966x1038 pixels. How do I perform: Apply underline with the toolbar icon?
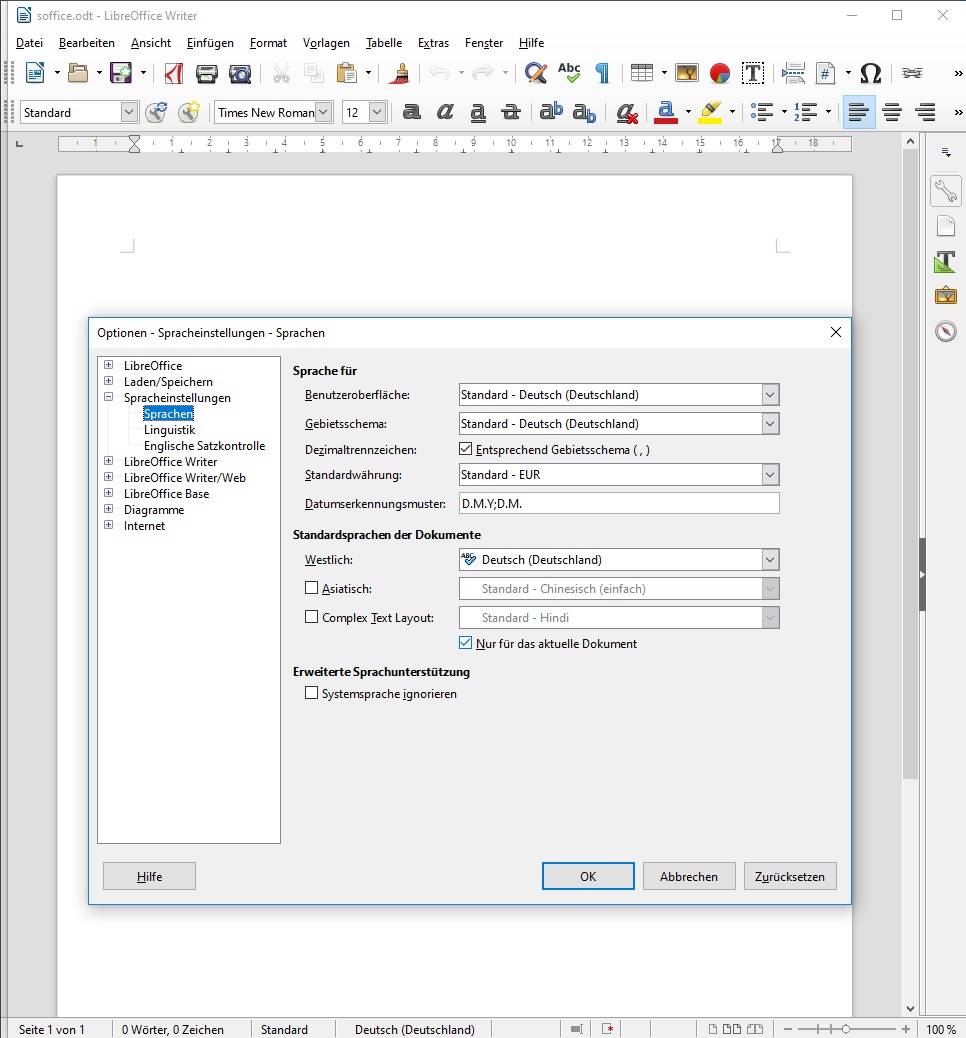[478, 113]
